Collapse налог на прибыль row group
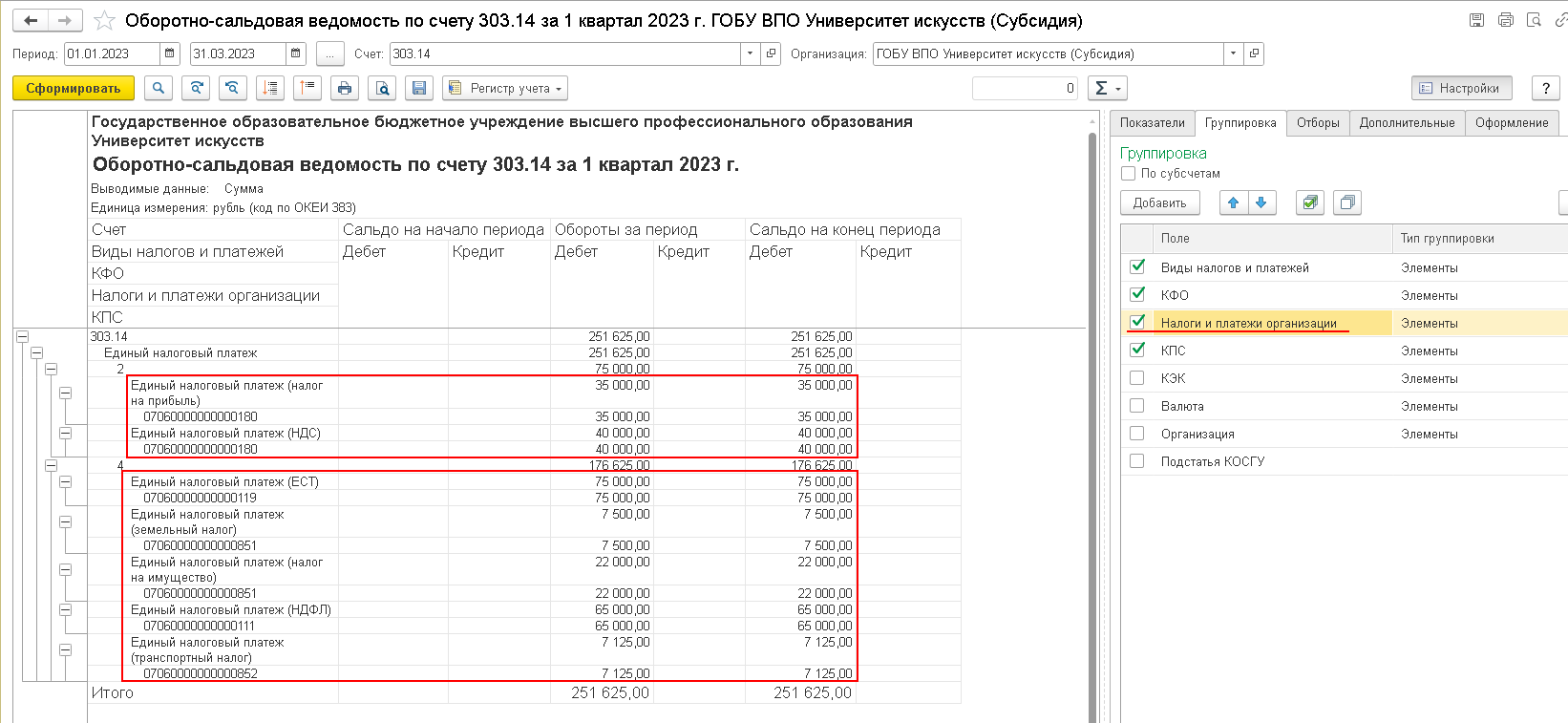1568x723 pixels. click(x=65, y=393)
